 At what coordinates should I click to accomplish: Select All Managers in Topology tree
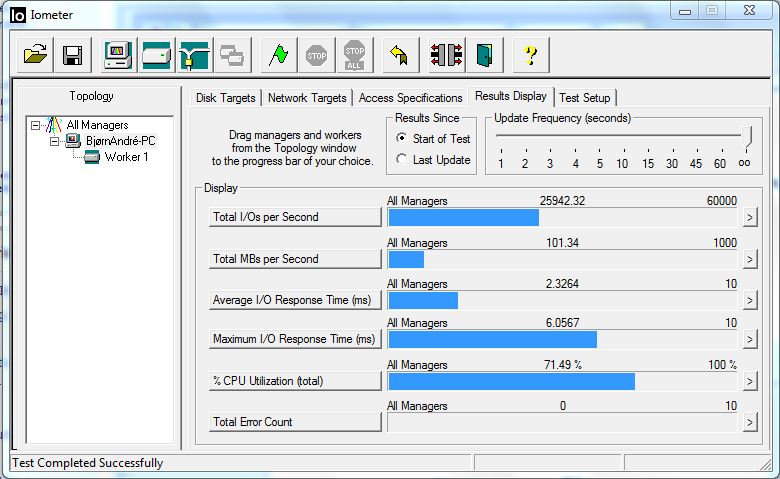point(98,125)
